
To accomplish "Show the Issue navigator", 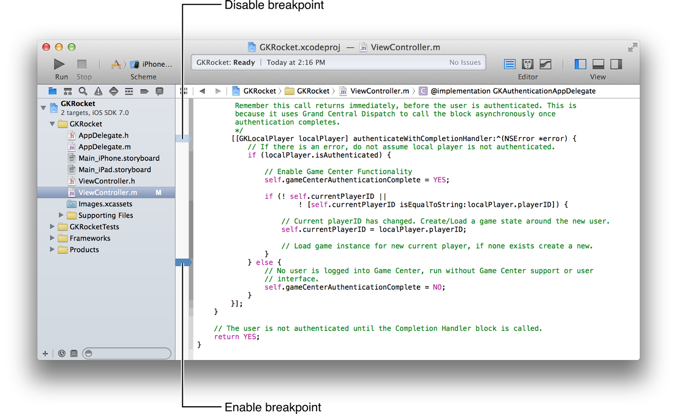I will pos(98,91).
